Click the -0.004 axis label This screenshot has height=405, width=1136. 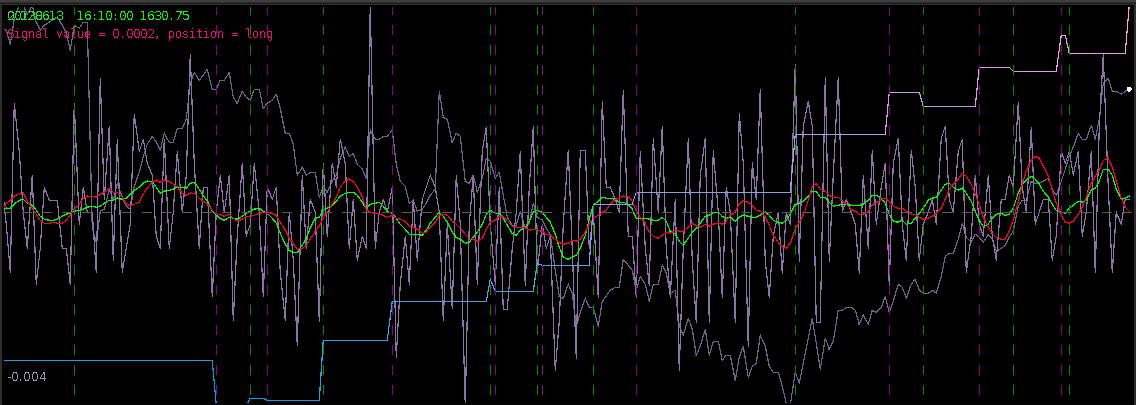click(x=27, y=377)
